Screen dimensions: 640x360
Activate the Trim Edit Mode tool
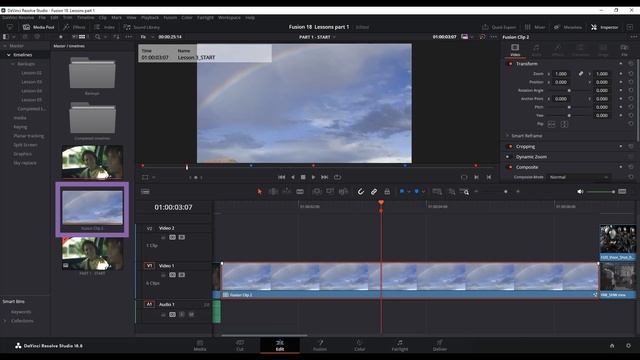pyautogui.click(x=273, y=191)
